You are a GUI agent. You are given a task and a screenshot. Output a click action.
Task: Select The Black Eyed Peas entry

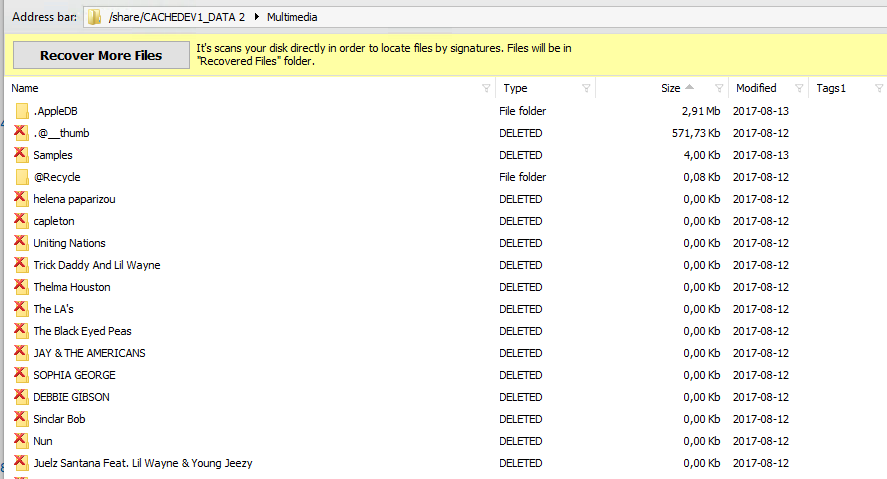82,332
